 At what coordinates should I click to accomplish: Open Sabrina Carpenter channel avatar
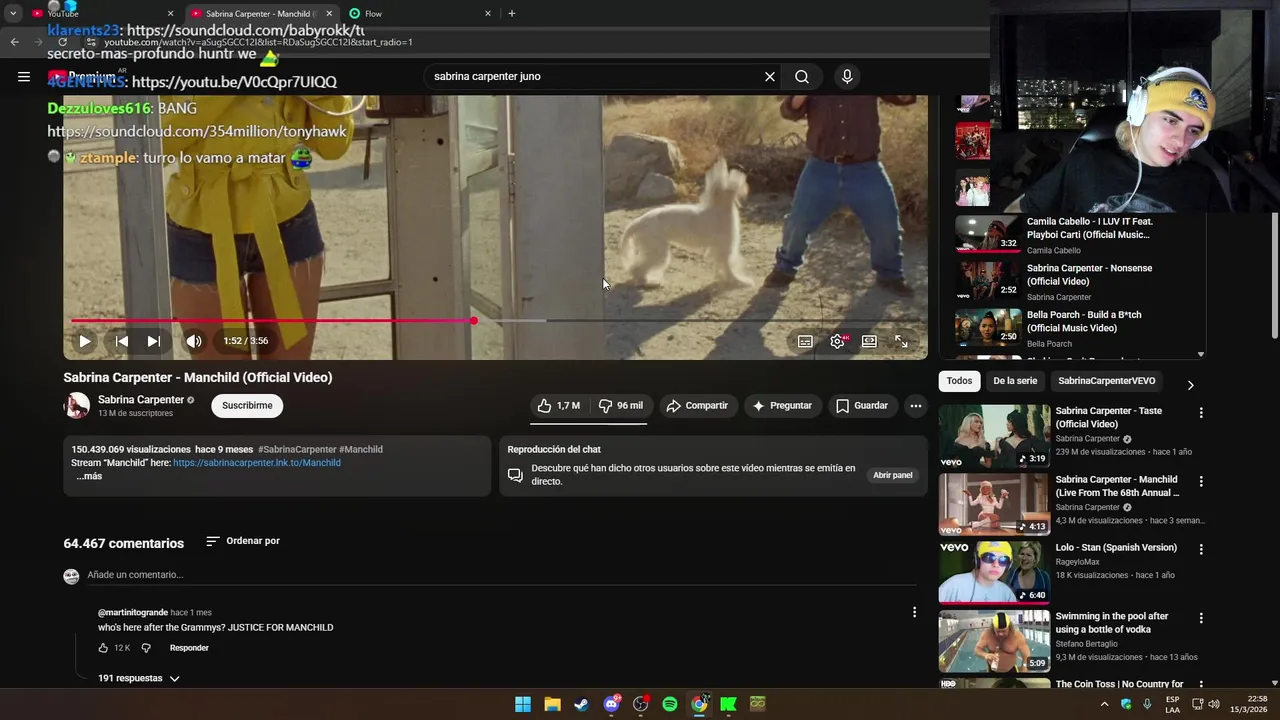point(77,405)
